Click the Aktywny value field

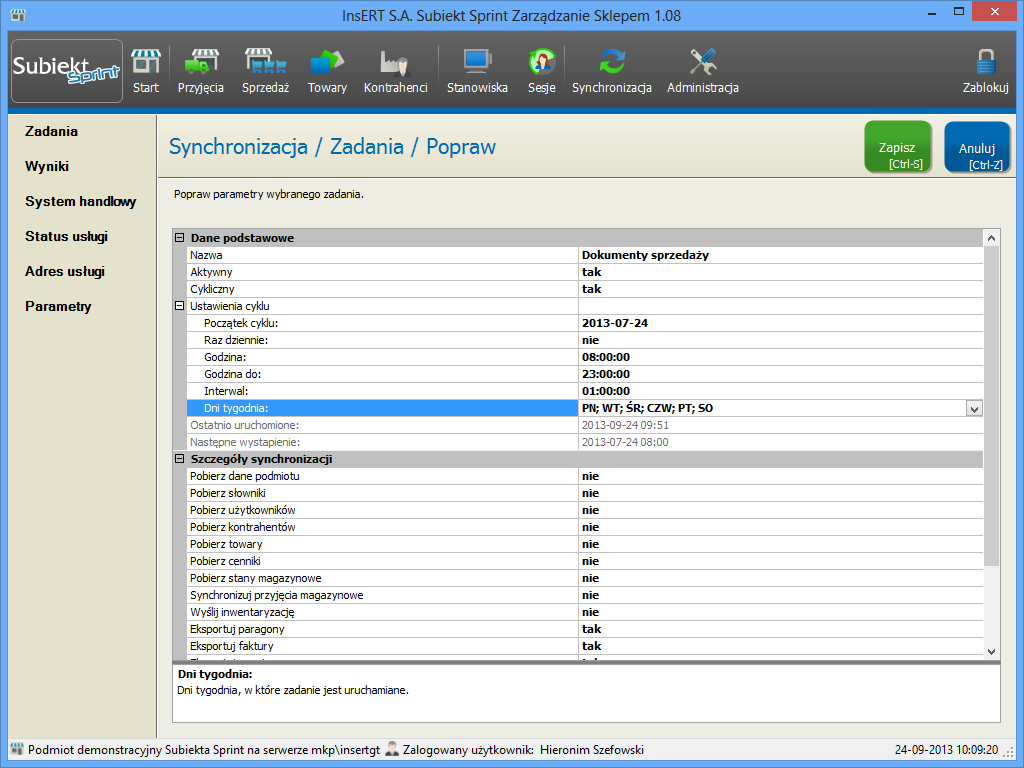[780, 272]
